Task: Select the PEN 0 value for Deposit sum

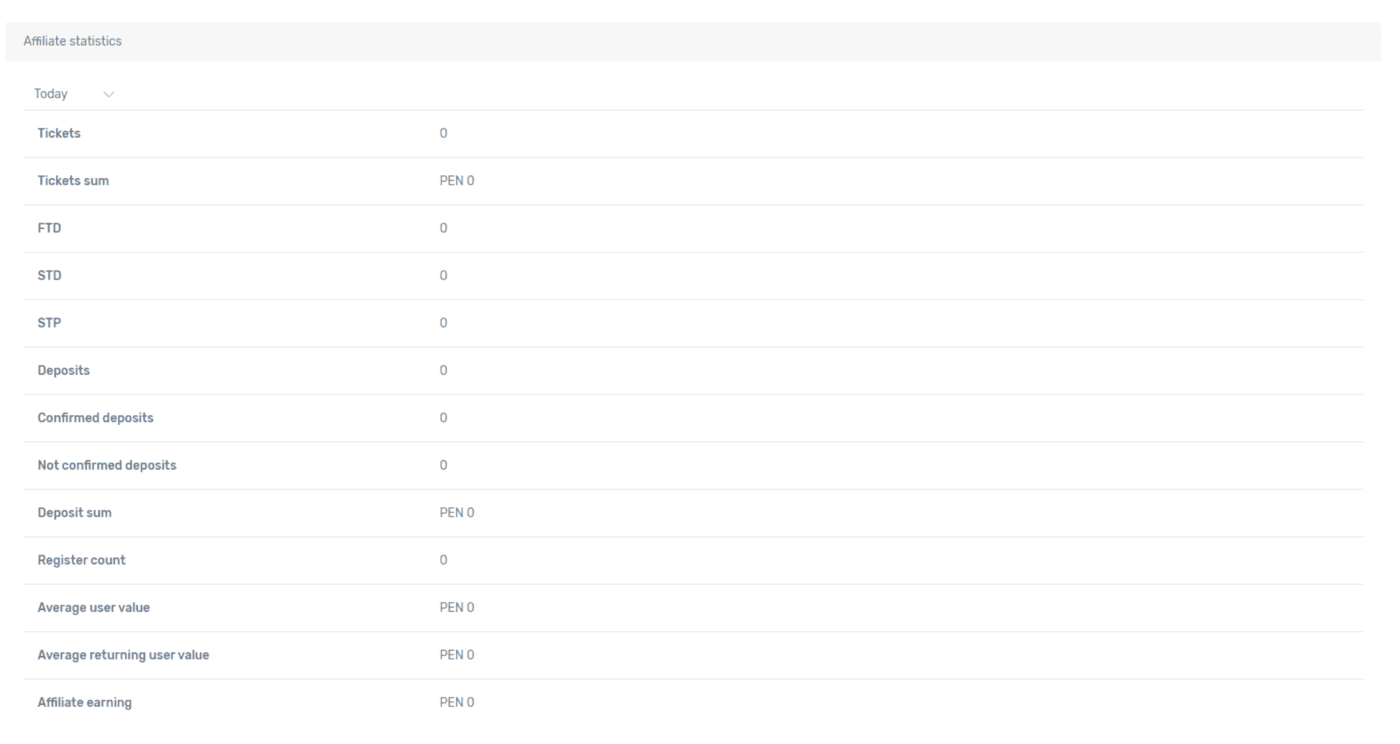Action: (x=457, y=513)
